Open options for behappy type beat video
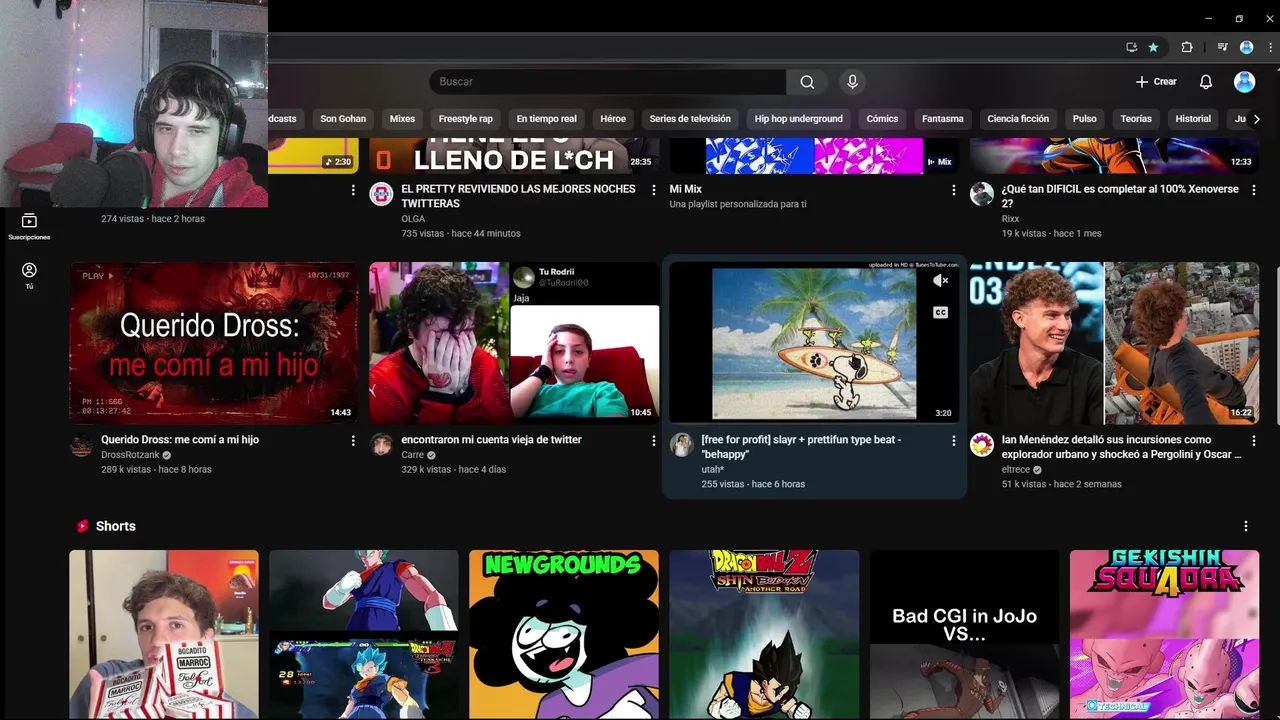 [953, 440]
